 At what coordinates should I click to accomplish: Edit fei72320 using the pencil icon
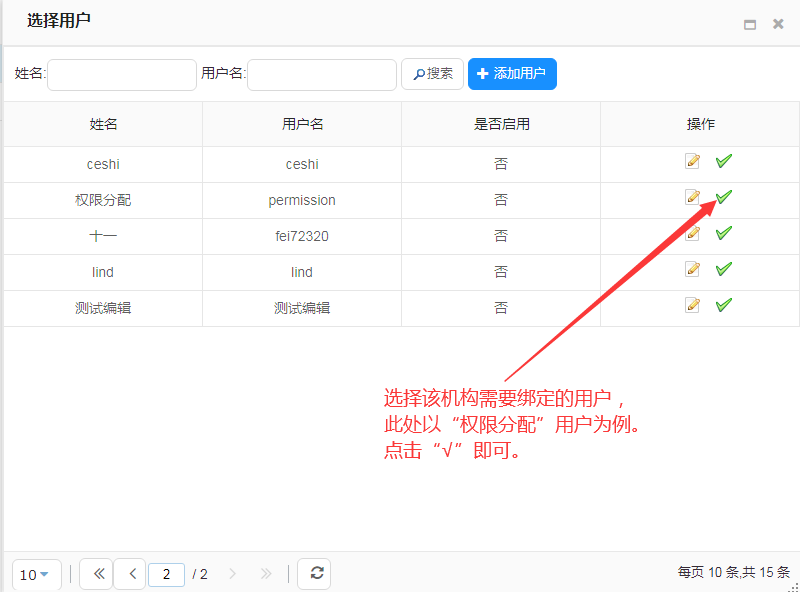[693, 233]
